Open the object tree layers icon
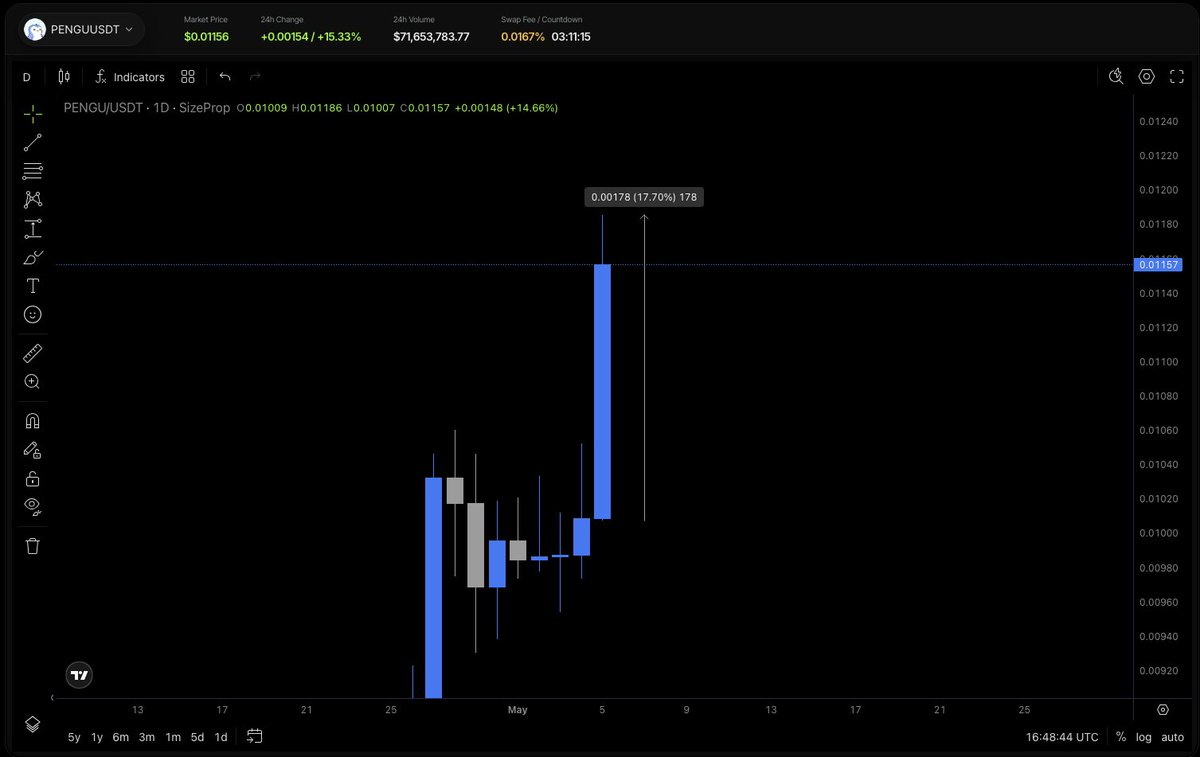Screen dimensions: 1200x757 coord(33,723)
